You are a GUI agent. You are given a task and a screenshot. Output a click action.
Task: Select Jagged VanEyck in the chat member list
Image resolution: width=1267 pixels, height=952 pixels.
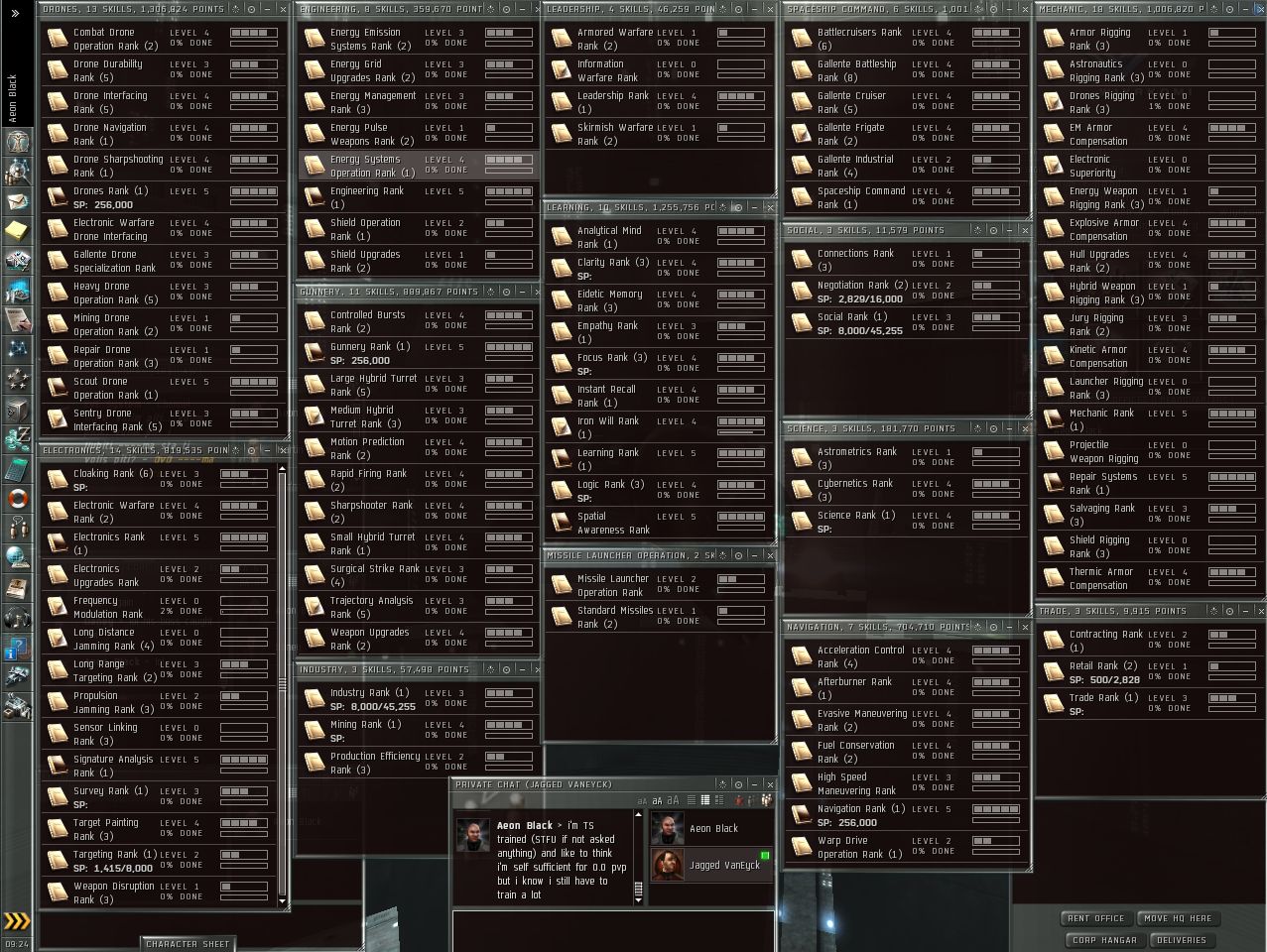coord(710,865)
